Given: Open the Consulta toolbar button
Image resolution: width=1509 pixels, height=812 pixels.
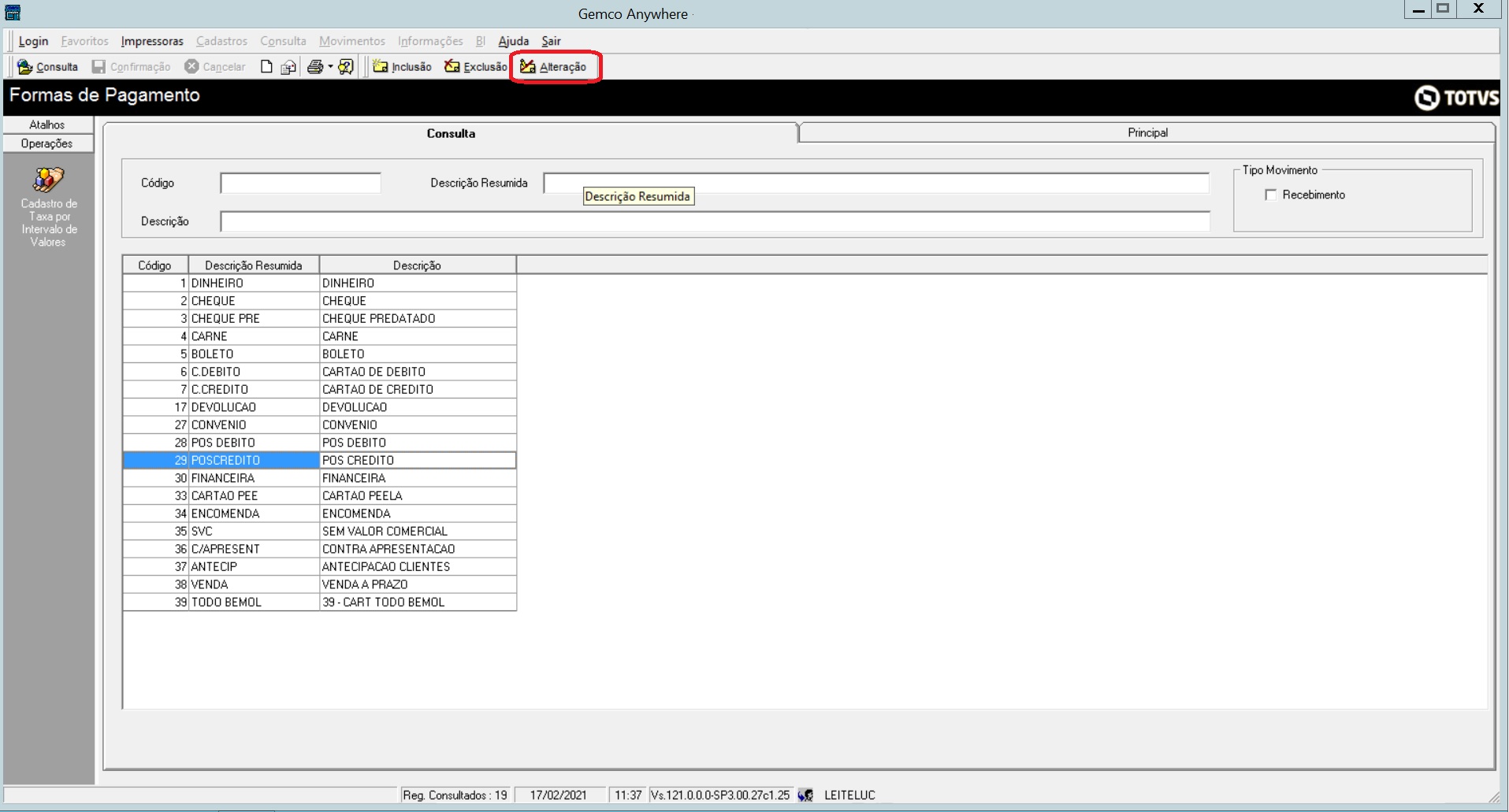Looking at the screenshot, I should (48, 67).
